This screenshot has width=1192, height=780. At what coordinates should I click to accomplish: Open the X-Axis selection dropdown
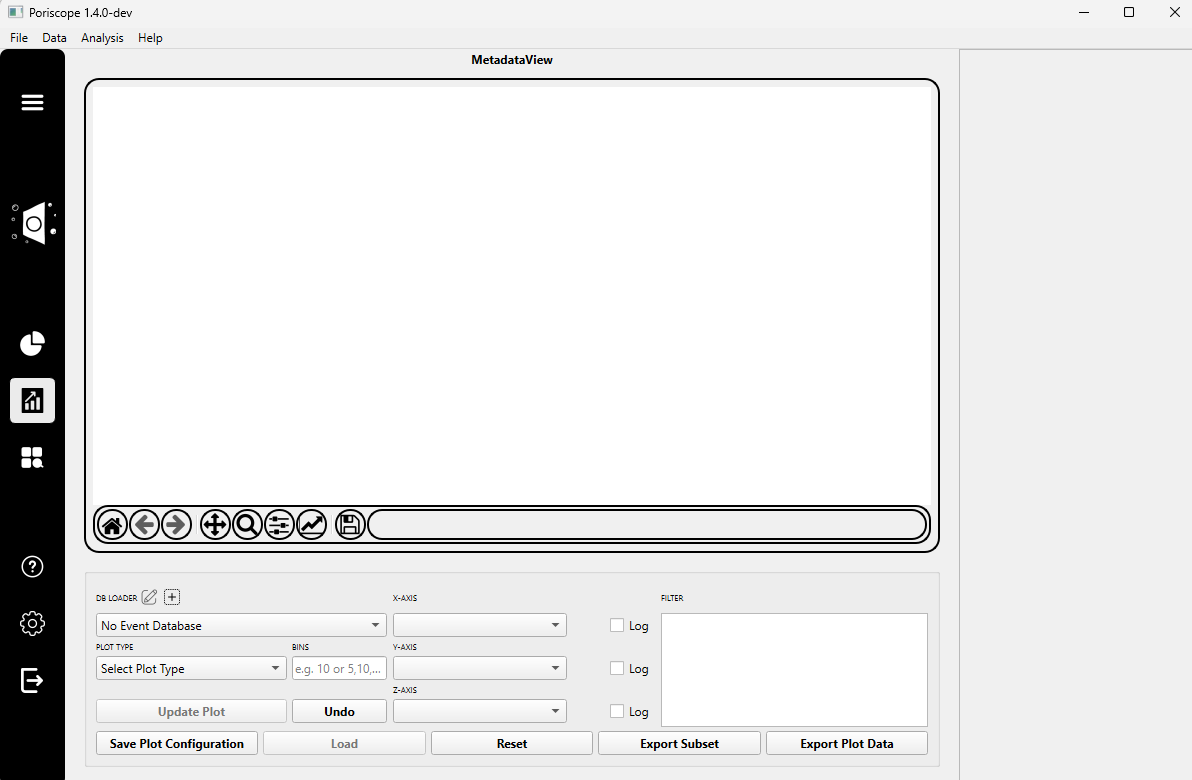point(479,624)
